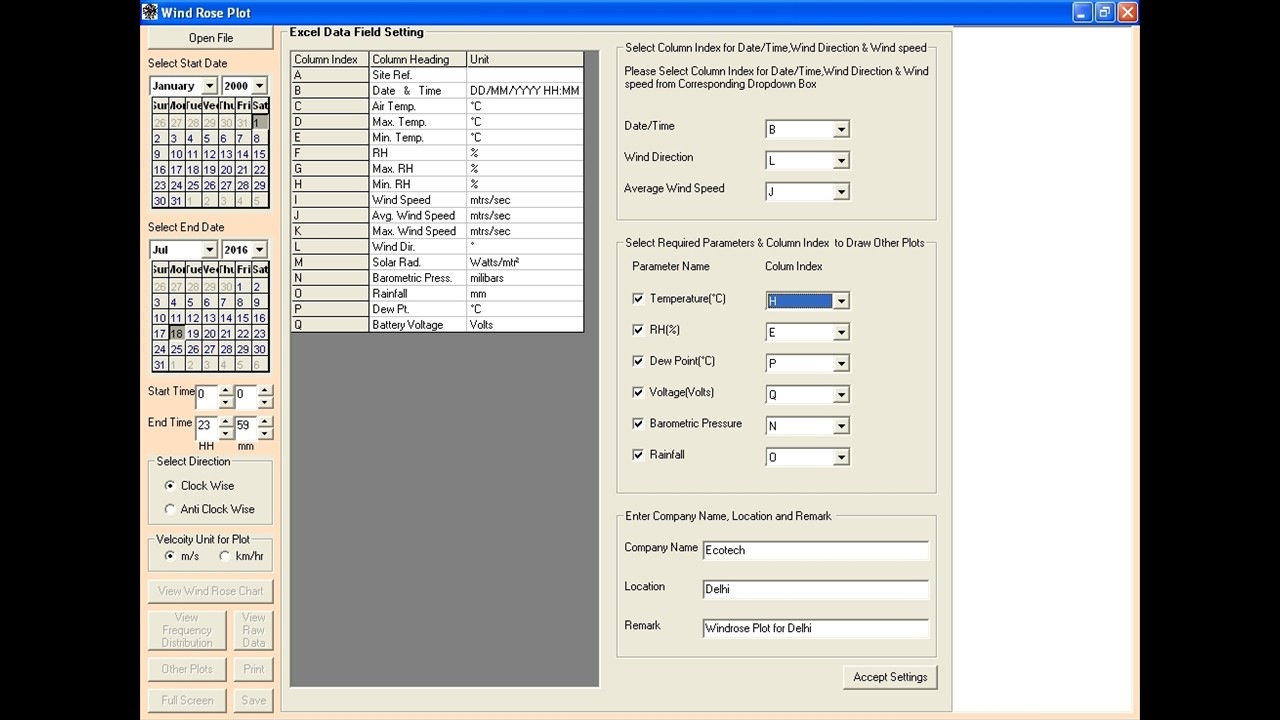The height and width of the screenshot is (720, 1280).
Task: Open the Average Wind Speed column dropdown
Action: [841, 192]
